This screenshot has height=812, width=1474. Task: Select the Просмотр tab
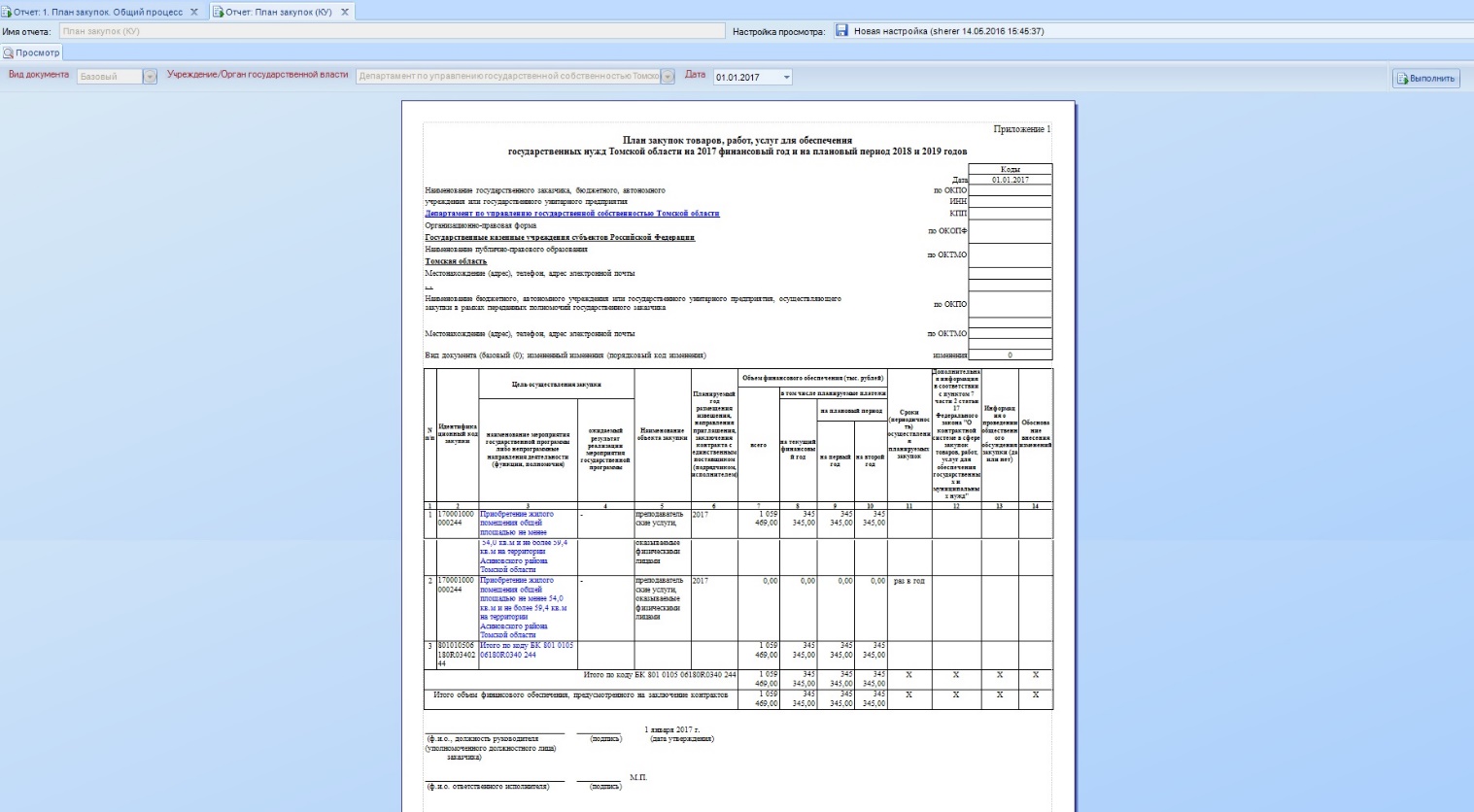[x=31, y=52]
